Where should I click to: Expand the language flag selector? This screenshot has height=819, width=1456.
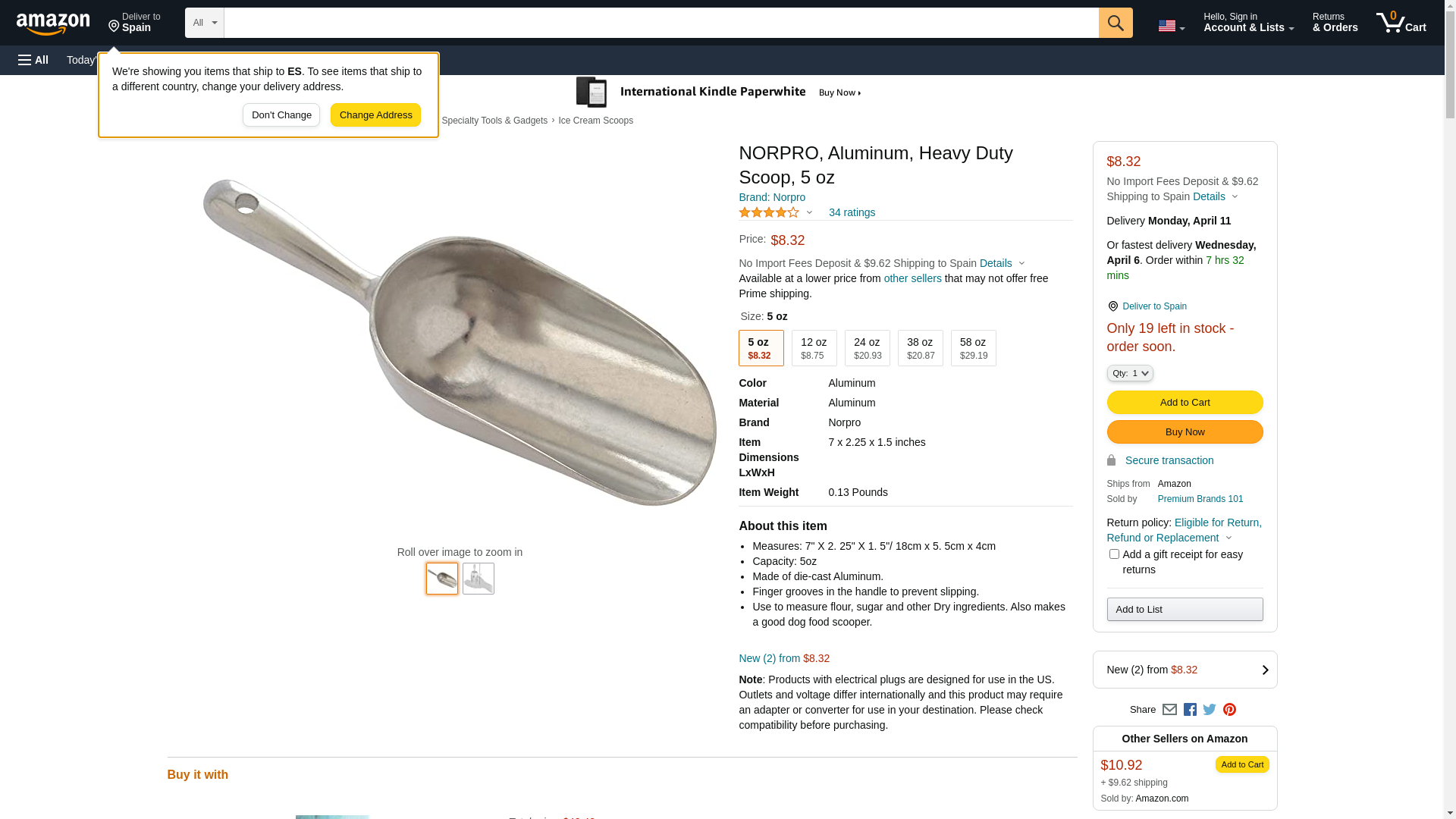1171,26
